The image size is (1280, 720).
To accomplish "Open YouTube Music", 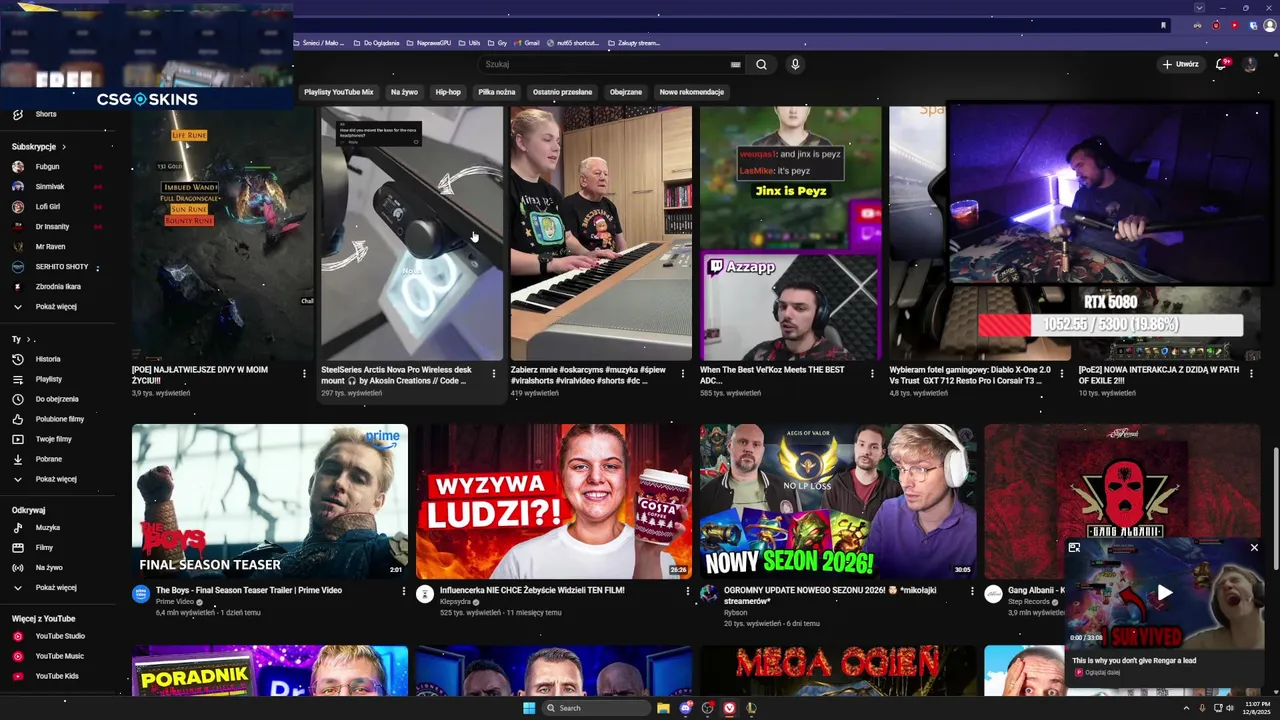I will point(60,656).
